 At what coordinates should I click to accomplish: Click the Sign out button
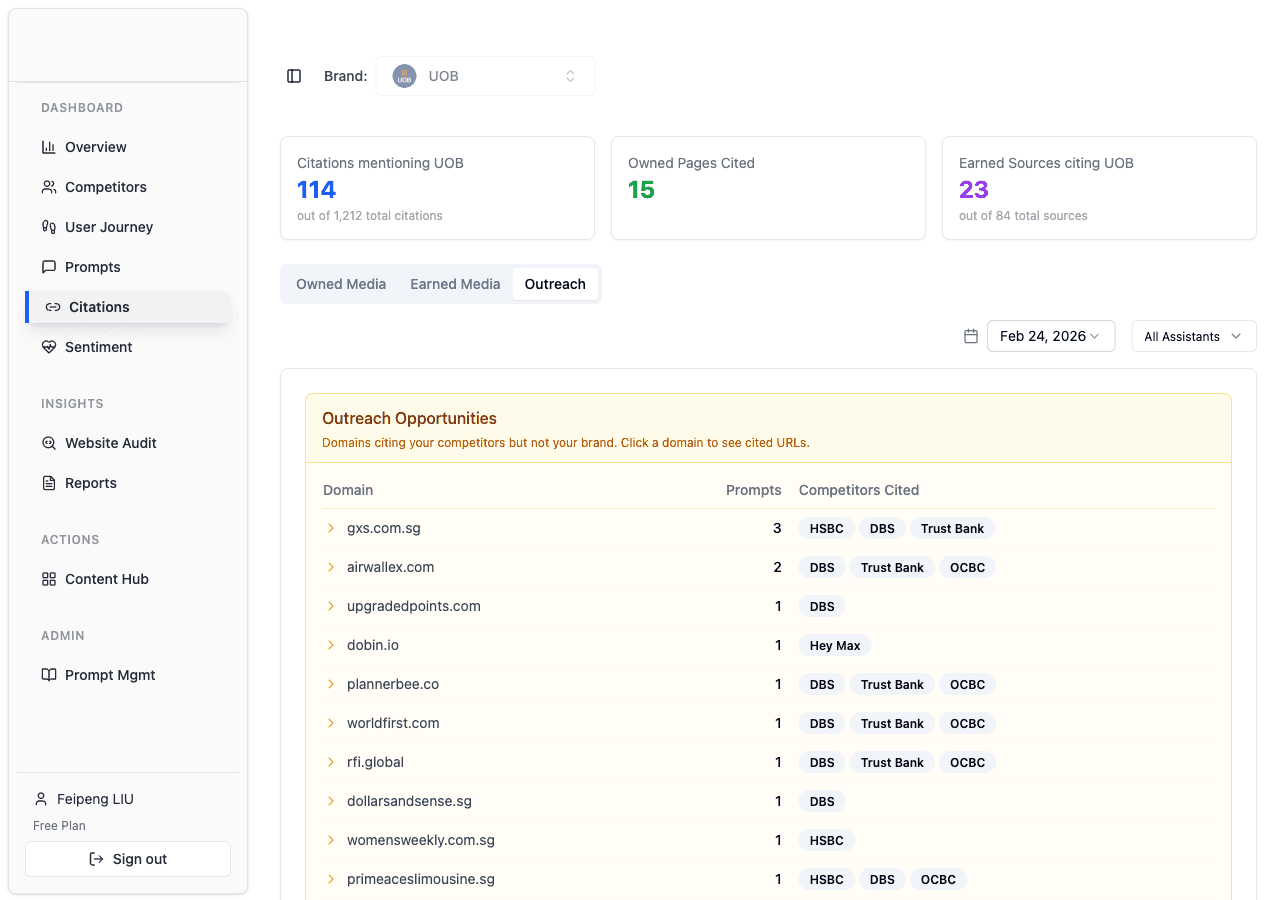tap(127, 858)
